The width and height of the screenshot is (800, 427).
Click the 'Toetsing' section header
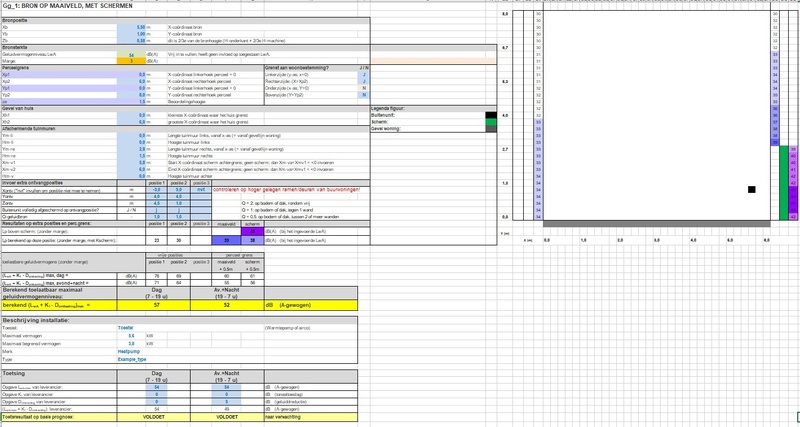pyautogui.click(x=14, y=373)
